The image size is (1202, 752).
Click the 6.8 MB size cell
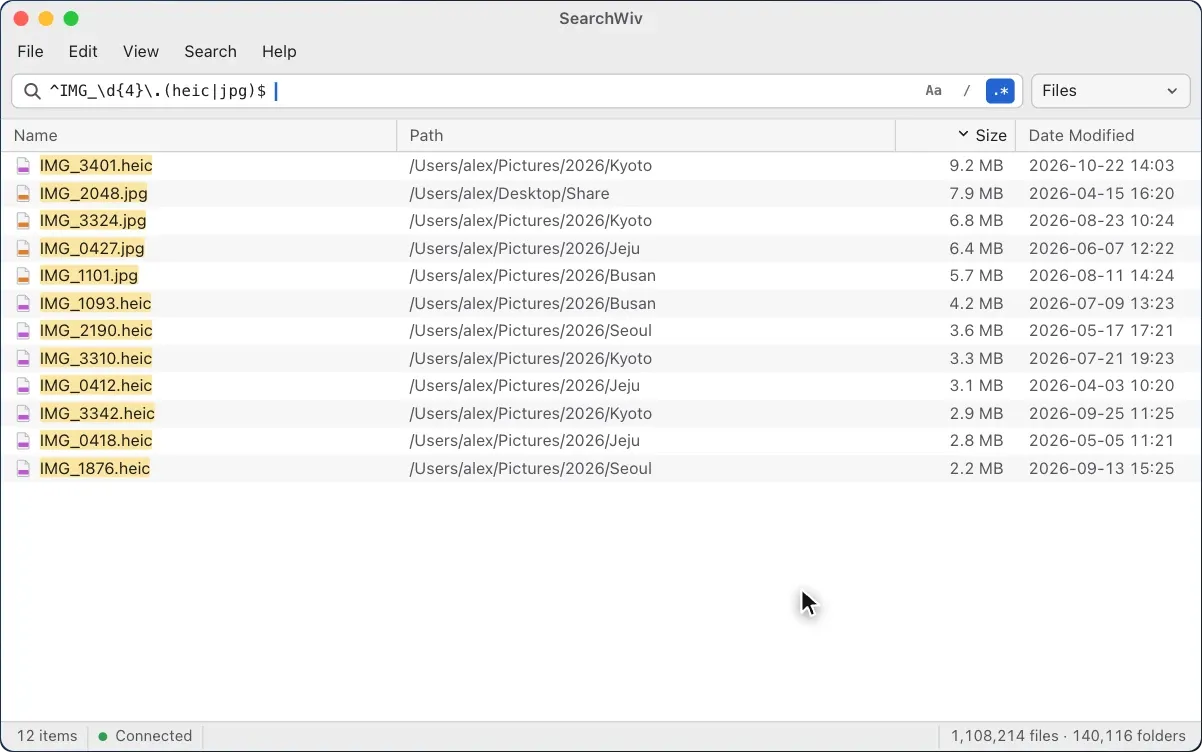click(976, 221)
